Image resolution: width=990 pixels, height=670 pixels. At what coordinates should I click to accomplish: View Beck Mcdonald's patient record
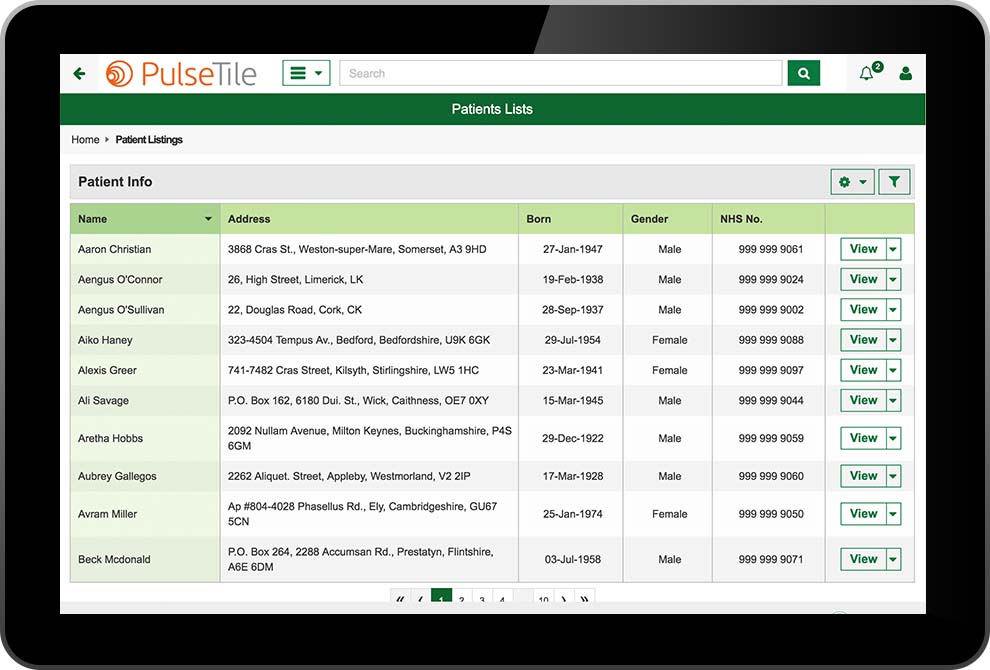click(863, 560)
